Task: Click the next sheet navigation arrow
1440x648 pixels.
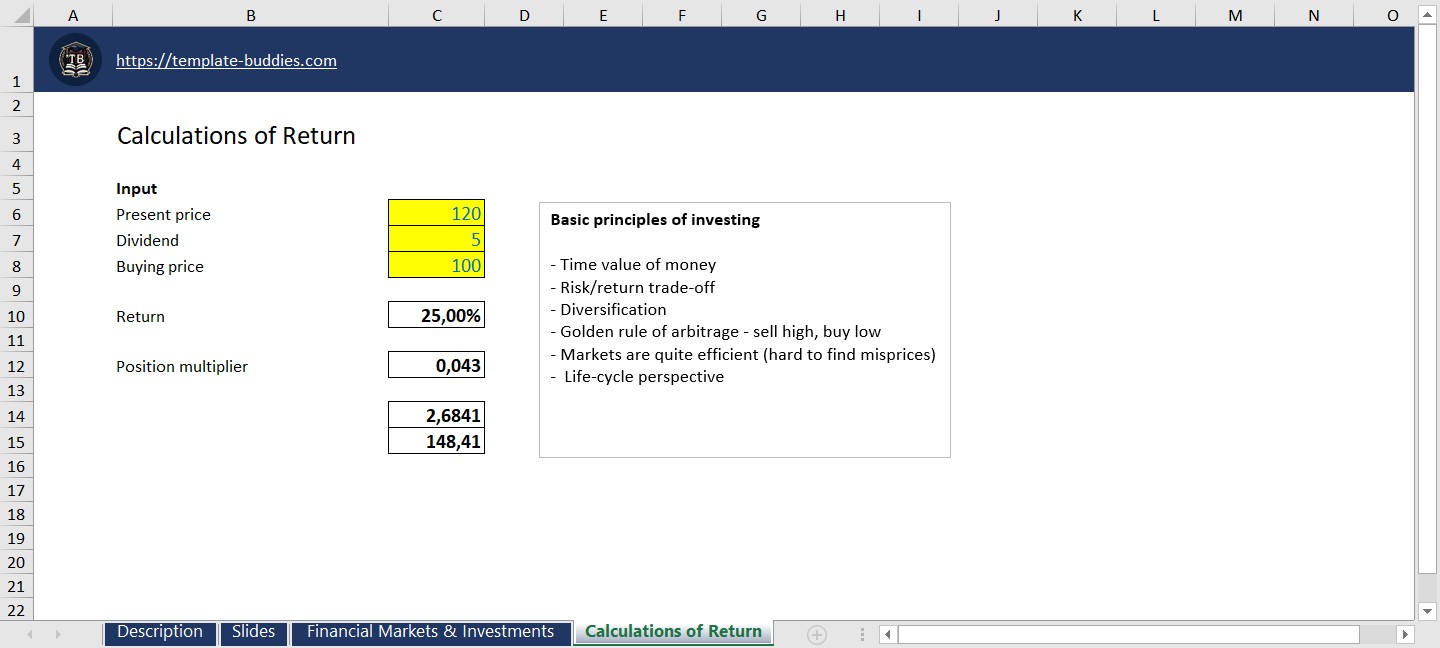Action: 58,634
